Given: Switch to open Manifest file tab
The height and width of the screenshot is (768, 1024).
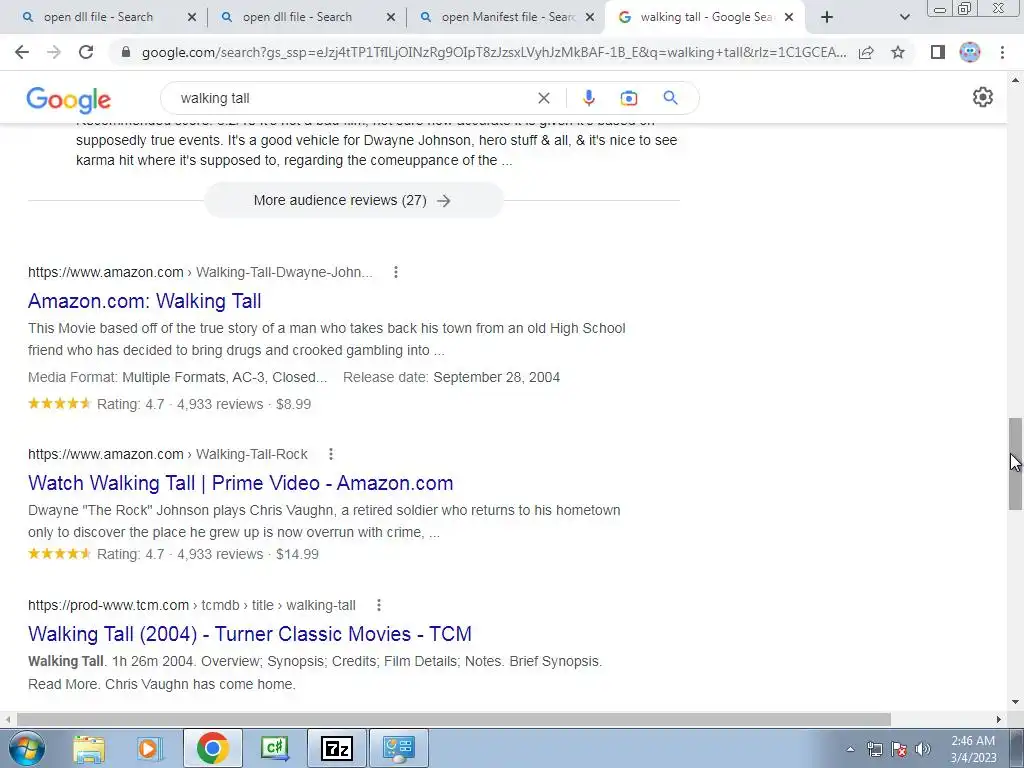Looking at the screenshot, I should [x=500, y=17].
